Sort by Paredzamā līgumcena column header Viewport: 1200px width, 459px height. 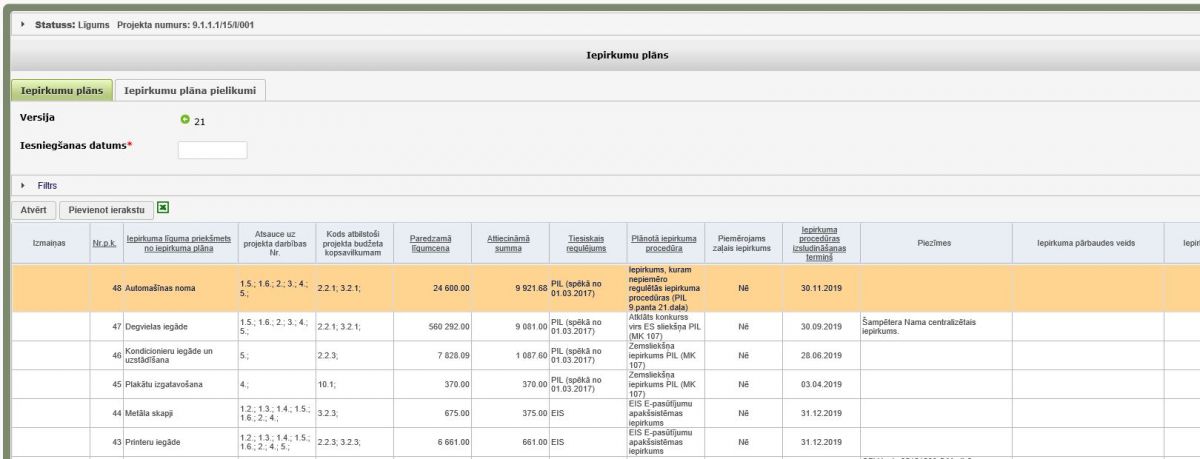[431, 244]
